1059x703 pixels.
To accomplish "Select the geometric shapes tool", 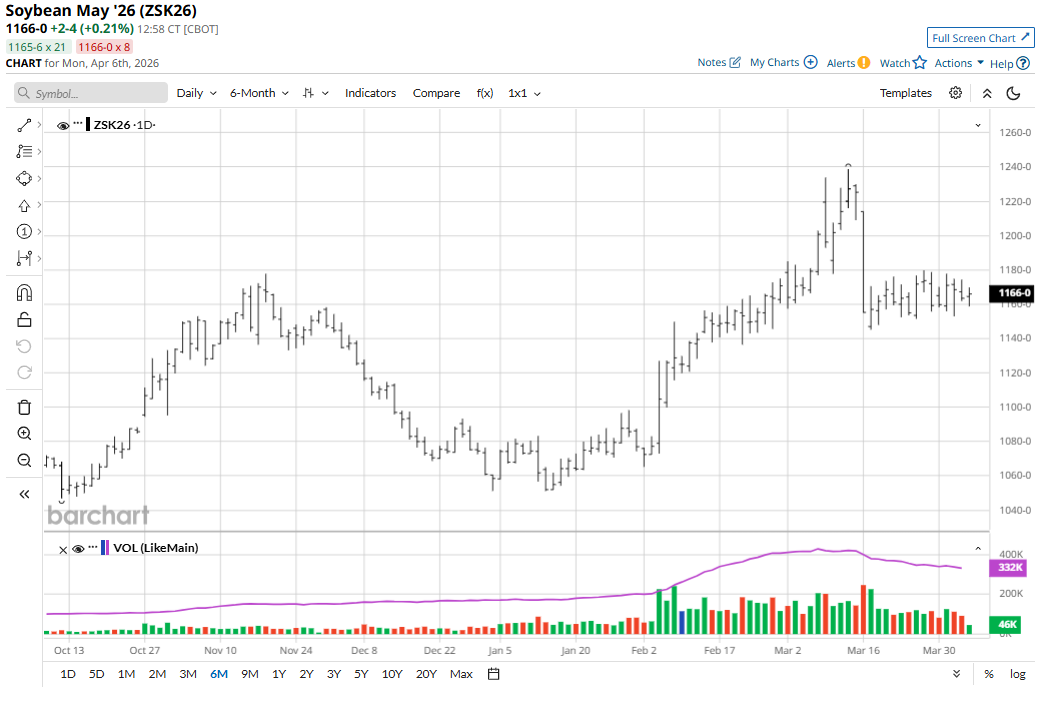I will pos(24,178).
